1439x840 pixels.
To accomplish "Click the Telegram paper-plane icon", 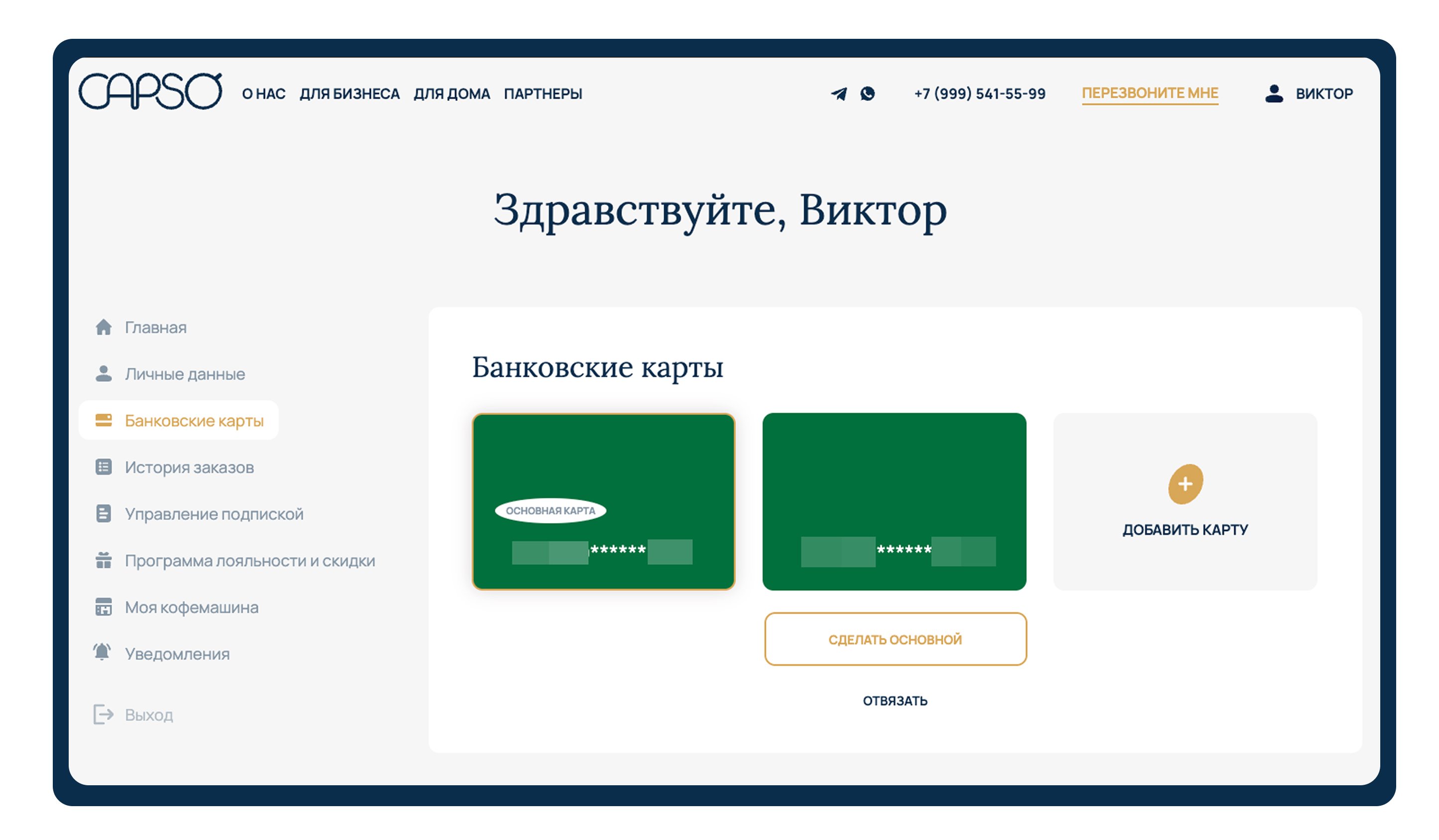I will (839, 94).
